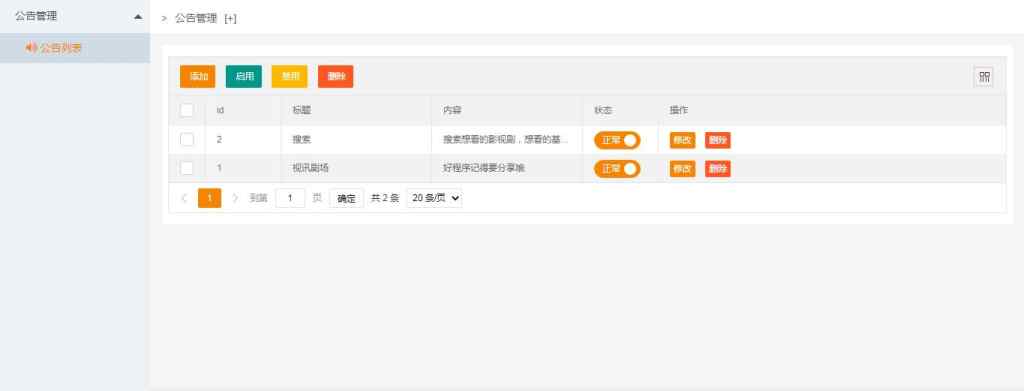Collapse the 公告管理 sidebar menu arrow

click(x=138, y=17)
